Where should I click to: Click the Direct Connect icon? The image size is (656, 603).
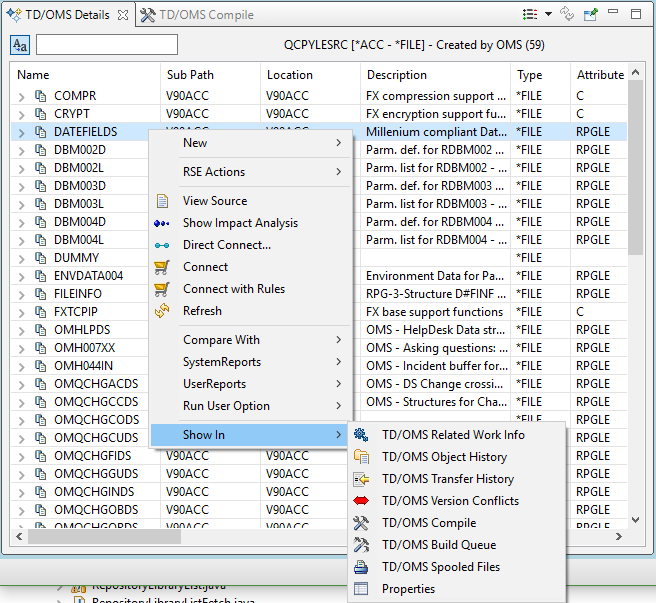point(162,245)
